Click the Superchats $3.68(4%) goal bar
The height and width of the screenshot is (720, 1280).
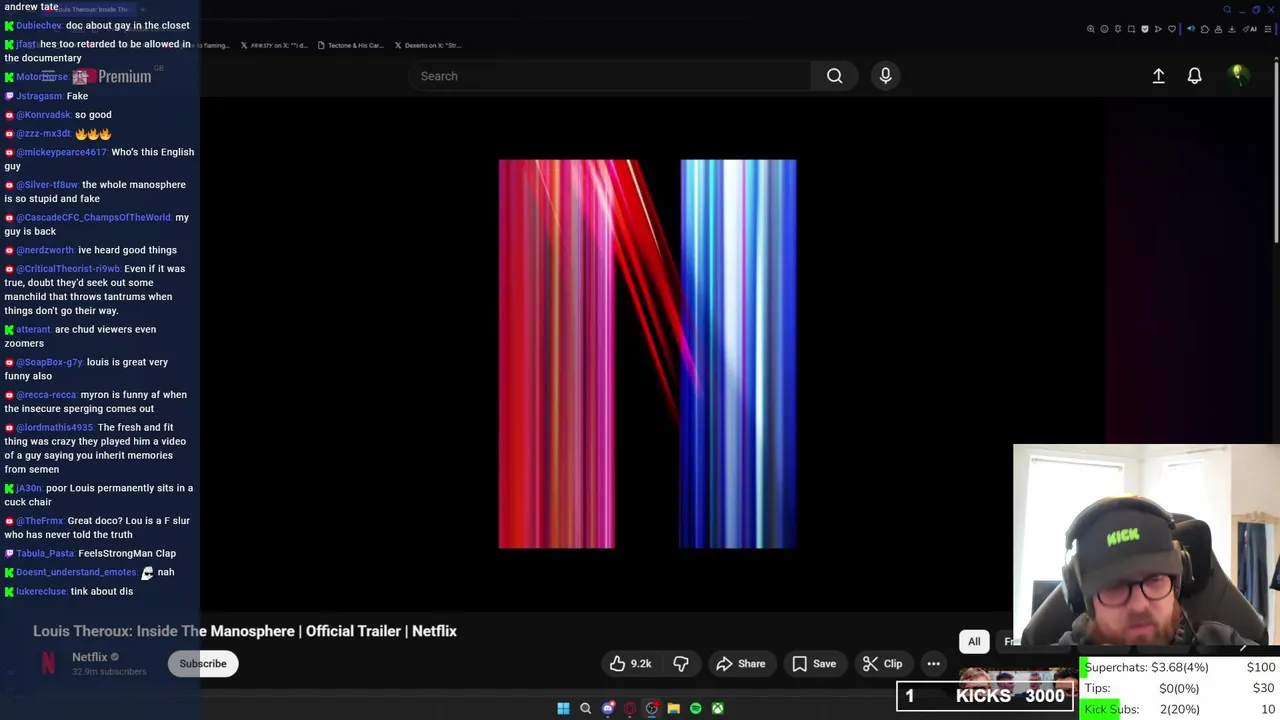click(1180, 667)
